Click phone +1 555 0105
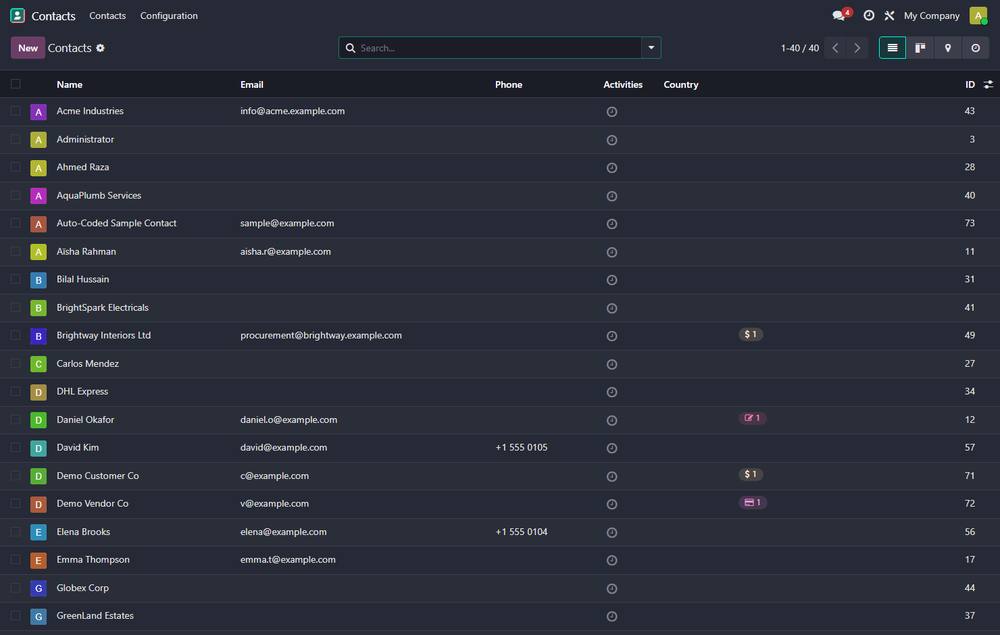The height and width of the screenshot is (635, 1000). pyautogui.click(x=521, y=448)
